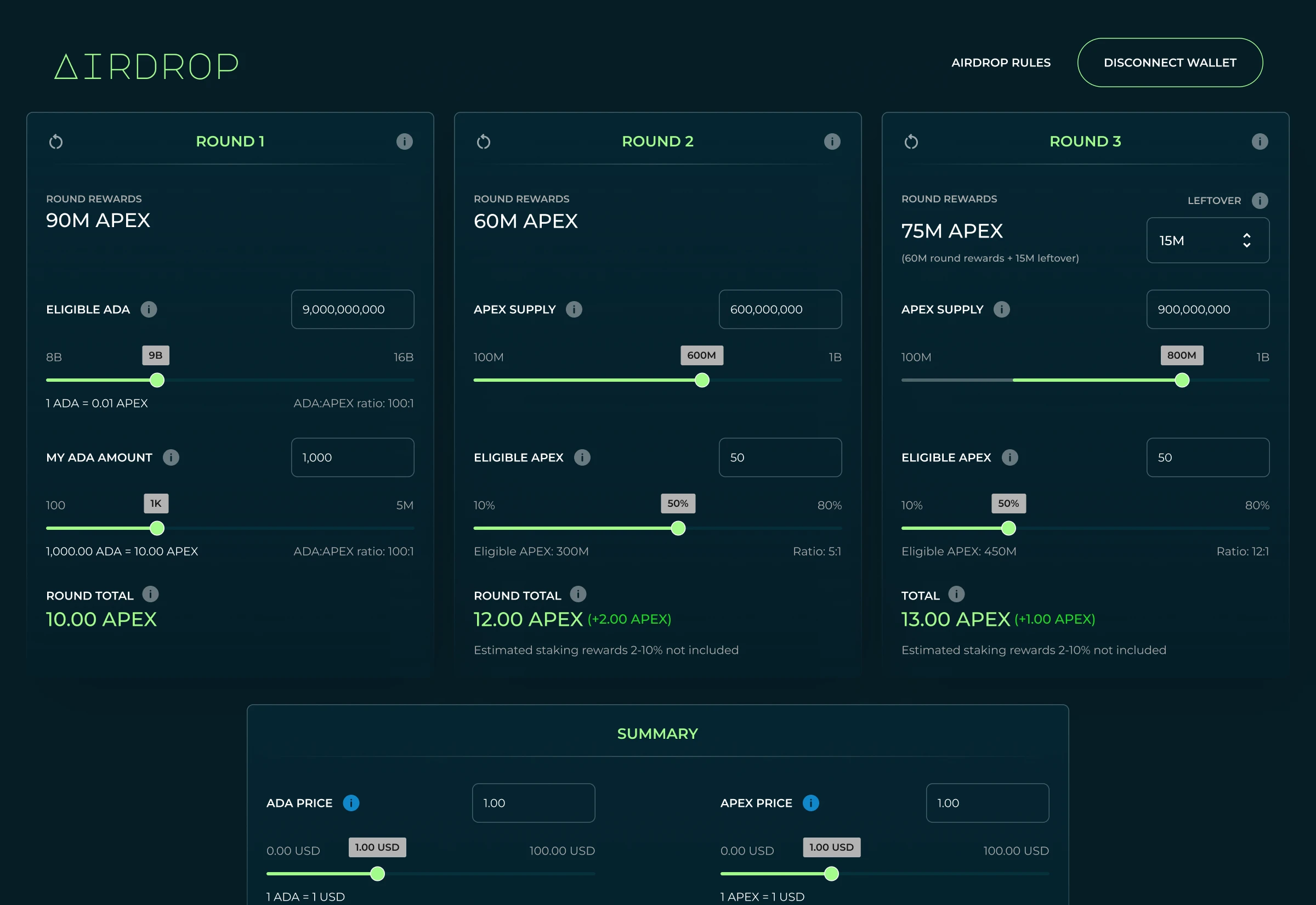Viewport: 1316px width, 905px height.
Task: Click the Round 1 reset icon
Action: [55, 141]
